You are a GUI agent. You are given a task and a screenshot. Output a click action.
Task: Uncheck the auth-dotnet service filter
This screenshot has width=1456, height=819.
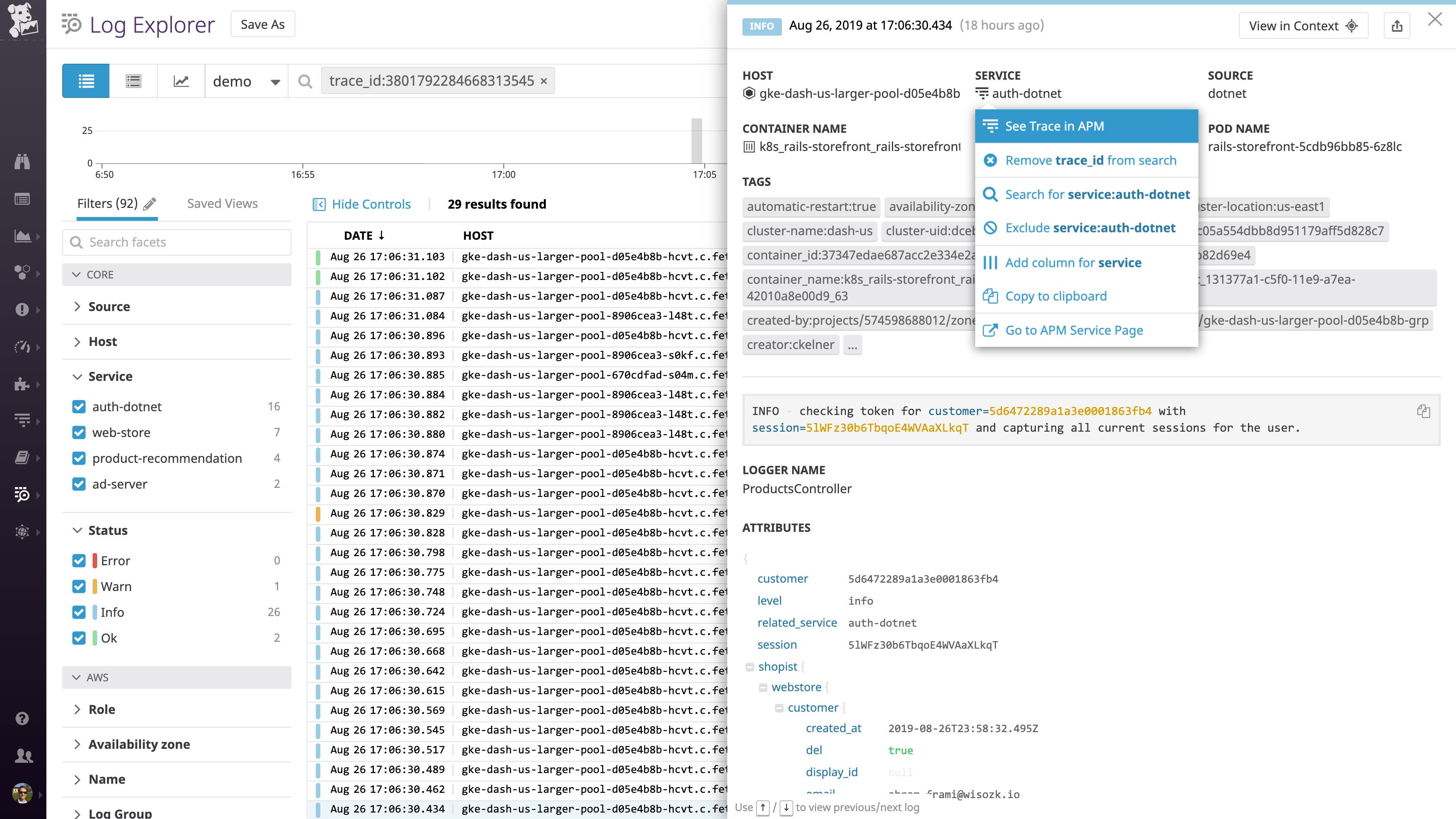(79, 406)
